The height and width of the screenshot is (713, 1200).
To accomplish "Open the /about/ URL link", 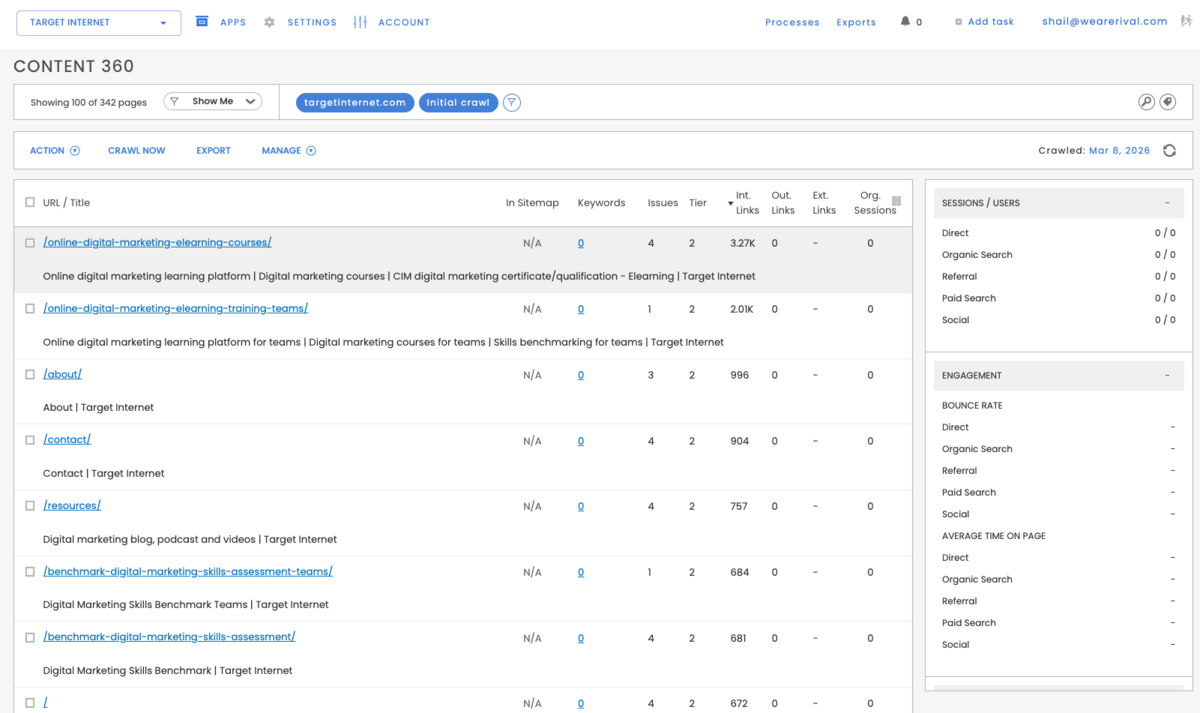I will (62, 375).
